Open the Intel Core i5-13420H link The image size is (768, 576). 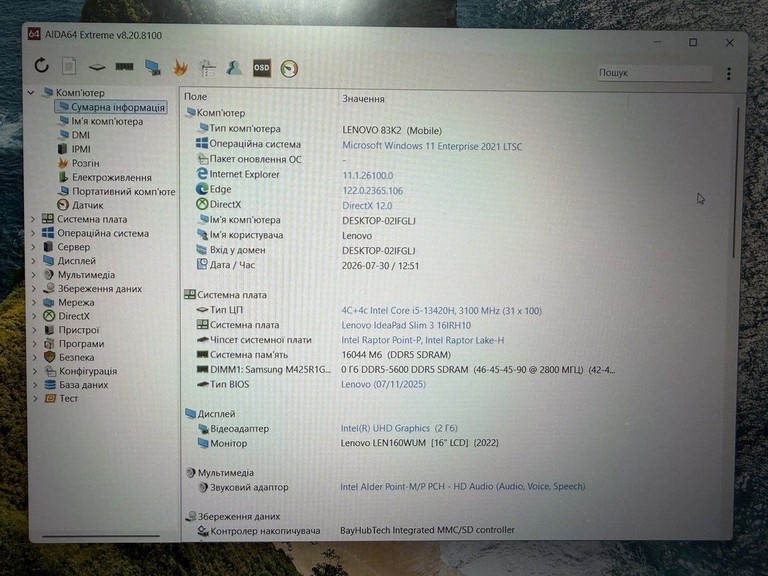pos(441,311)
